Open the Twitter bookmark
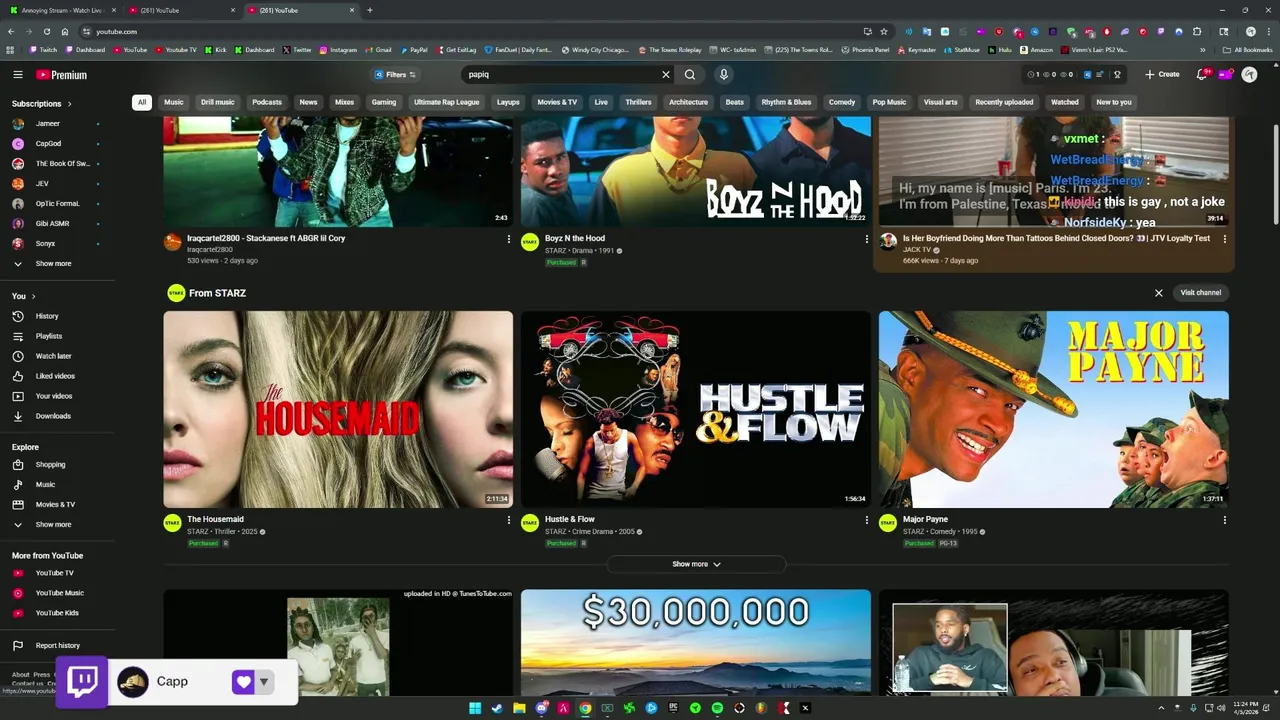The width and height of the screenshot is (1280, 720). (298, 49)
